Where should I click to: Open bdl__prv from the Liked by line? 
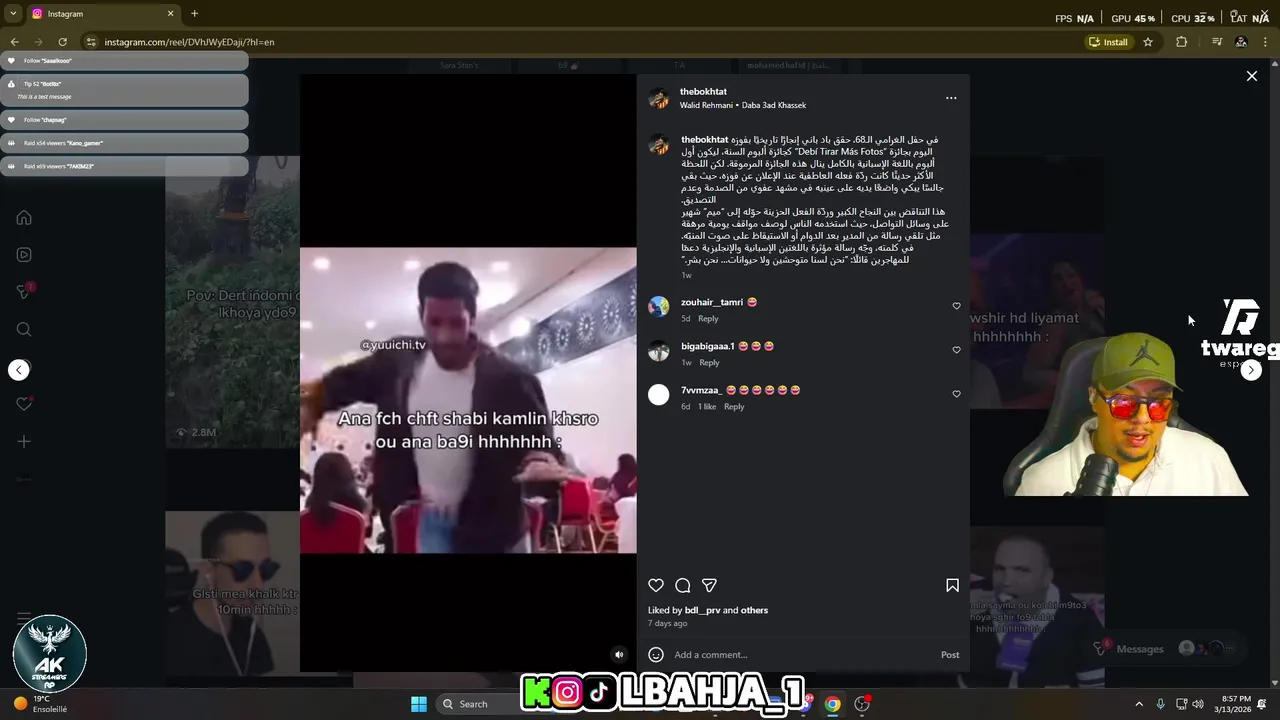coord(702,610)
